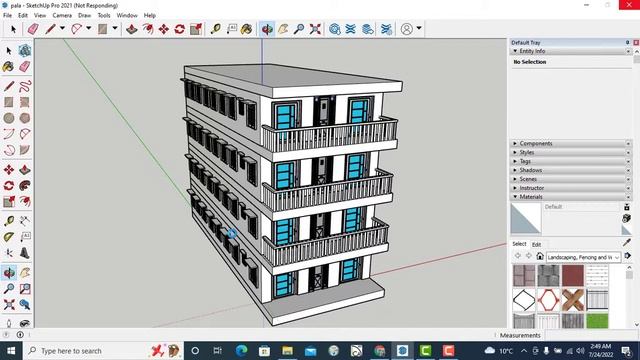
Task: Select the Arc tool in top toolbar
Action: [76, 29]
